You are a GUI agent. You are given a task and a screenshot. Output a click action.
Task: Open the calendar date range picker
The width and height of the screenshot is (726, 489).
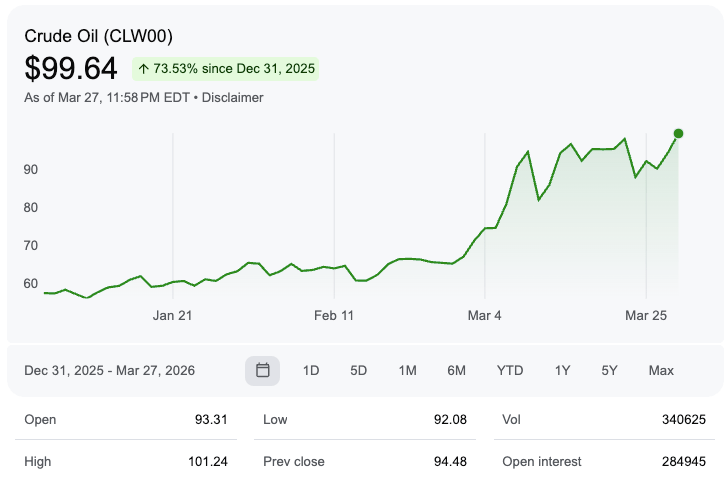[x=263, y=370]
